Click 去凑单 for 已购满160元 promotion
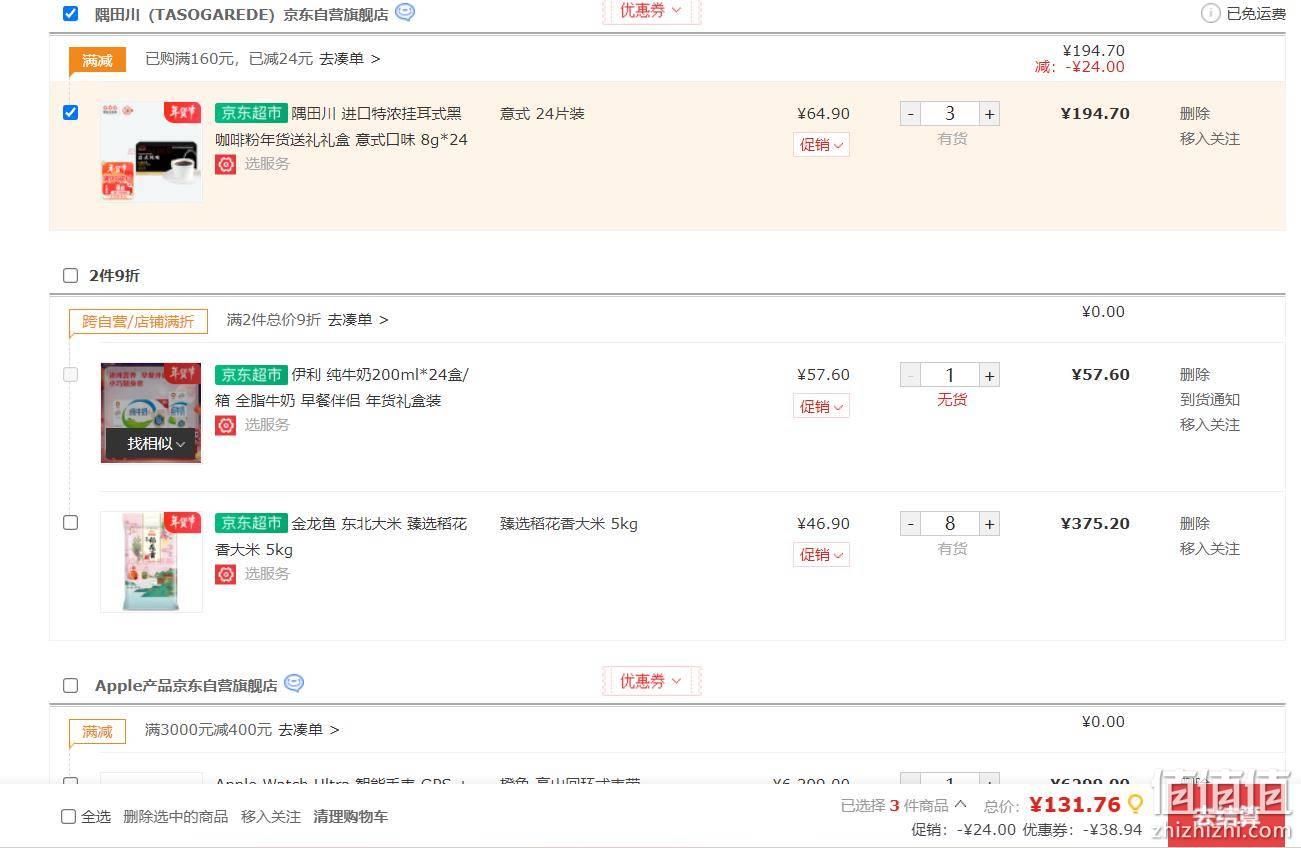The width and height of the screenshot is (1301, 848). [x=349, y=59]
